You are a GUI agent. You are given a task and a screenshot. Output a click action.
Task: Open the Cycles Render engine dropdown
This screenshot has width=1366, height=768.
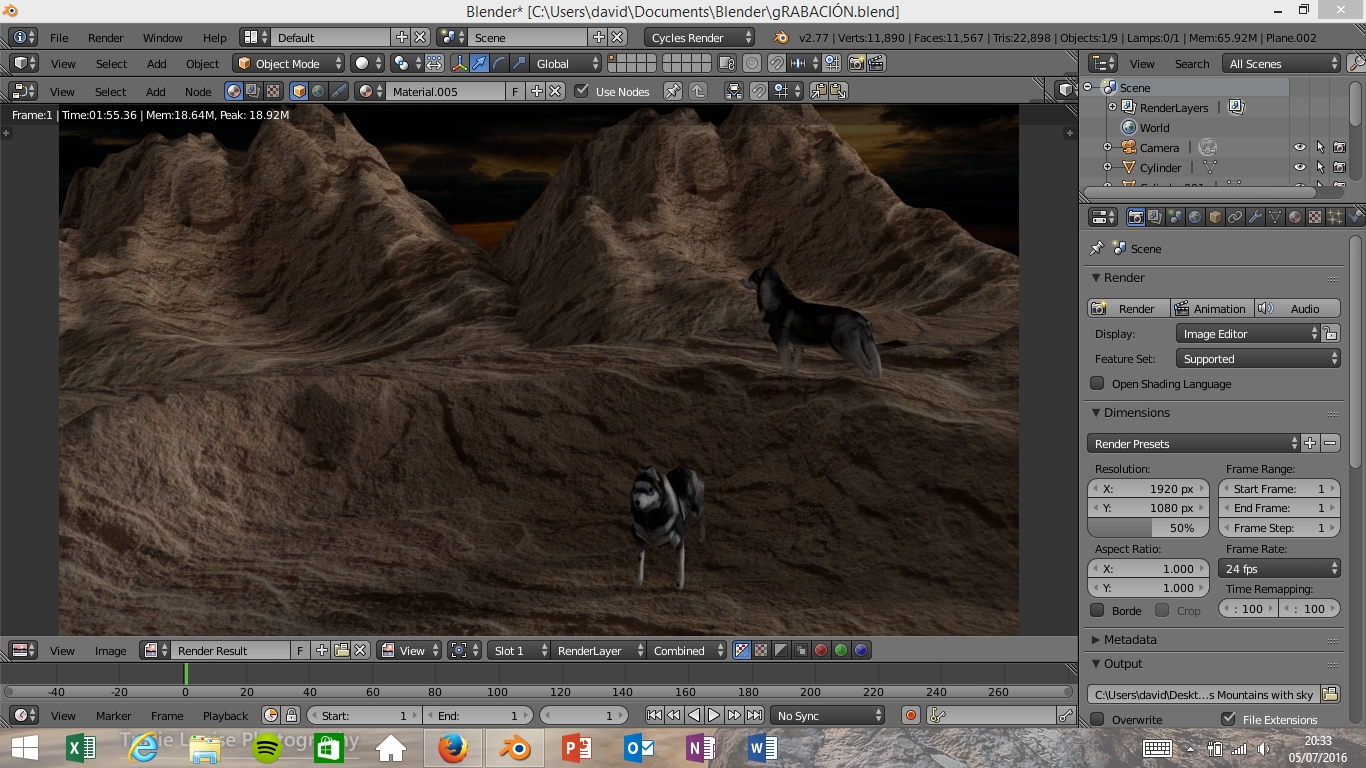699,38
